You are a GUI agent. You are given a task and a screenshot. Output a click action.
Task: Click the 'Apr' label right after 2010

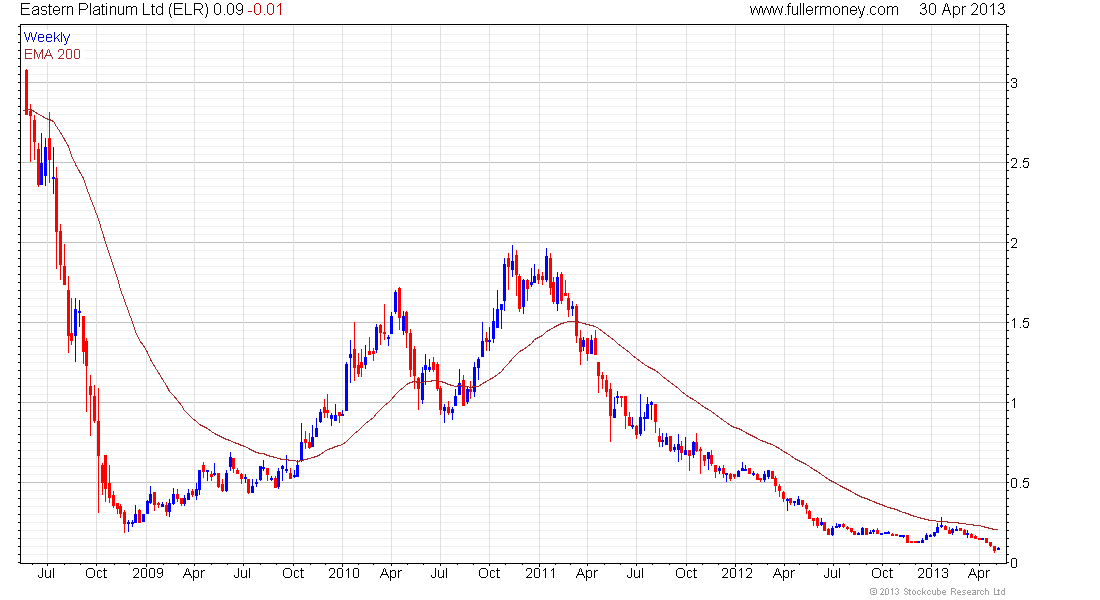coord(391,574)
